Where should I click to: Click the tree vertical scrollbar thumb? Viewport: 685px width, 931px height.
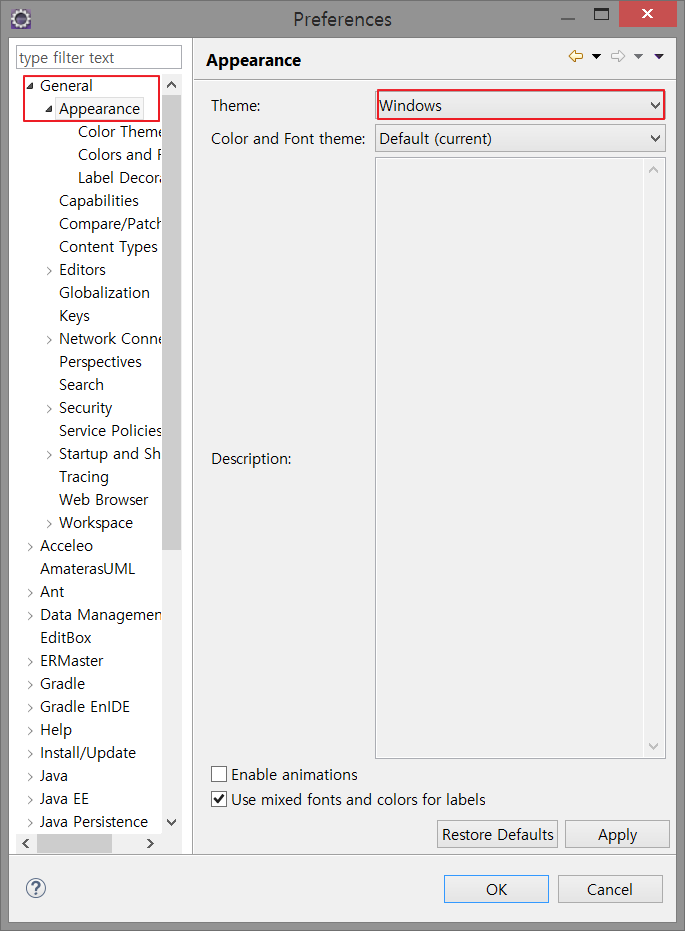tap(172, 322)
